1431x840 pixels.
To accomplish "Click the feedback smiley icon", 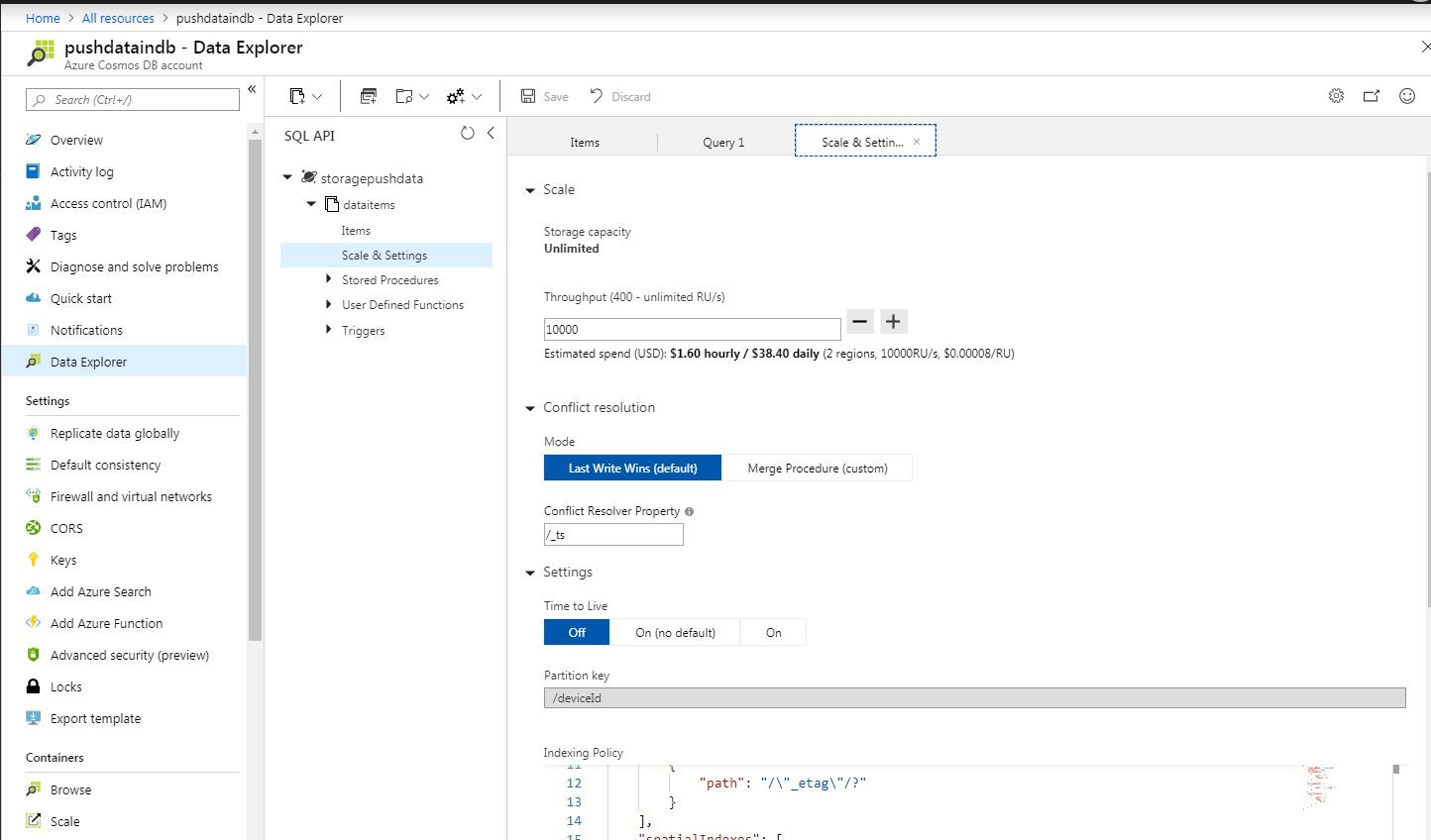I will 1407,96.
